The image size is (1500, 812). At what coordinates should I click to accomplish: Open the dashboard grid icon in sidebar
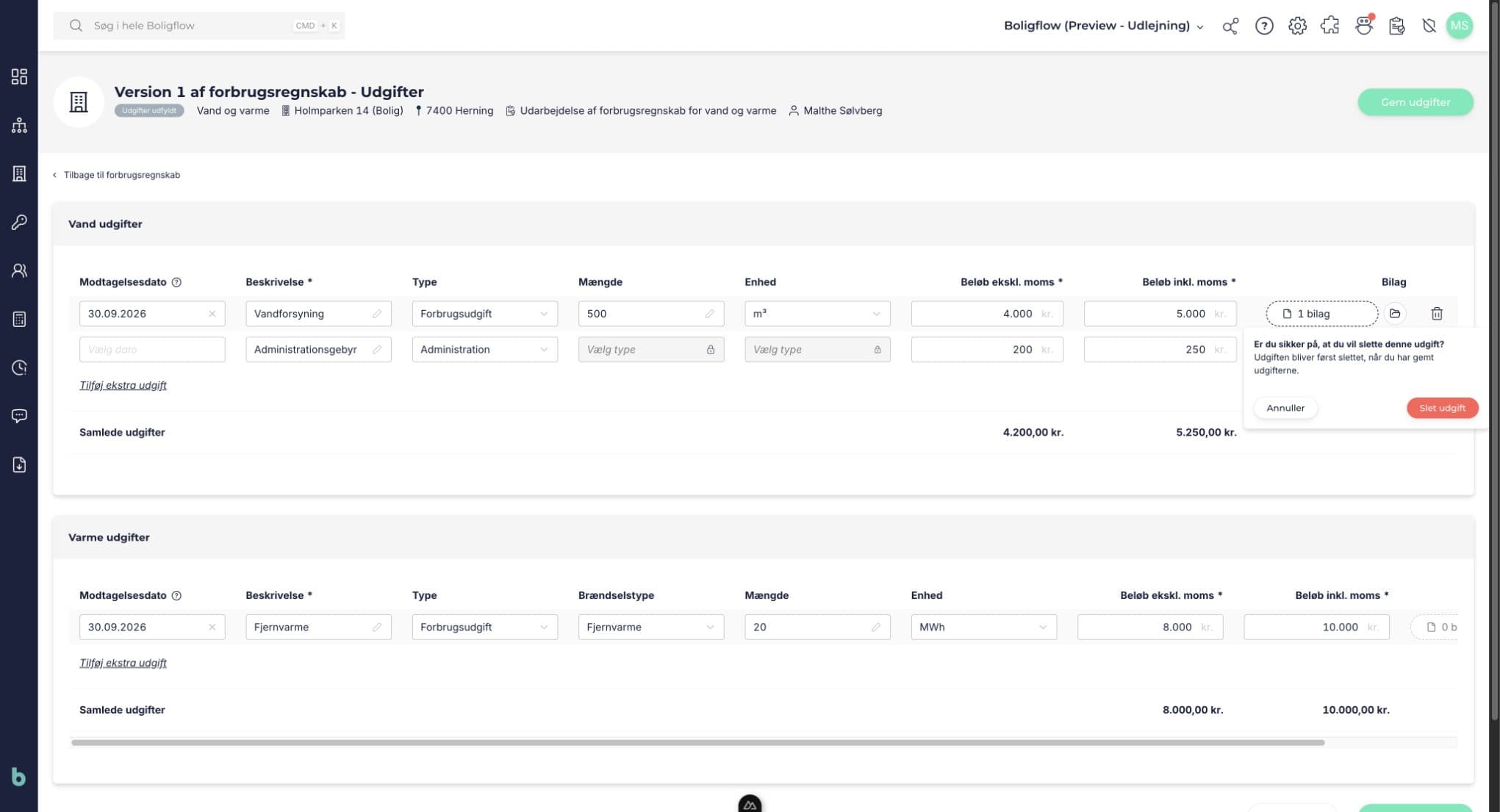click(19, 76)
